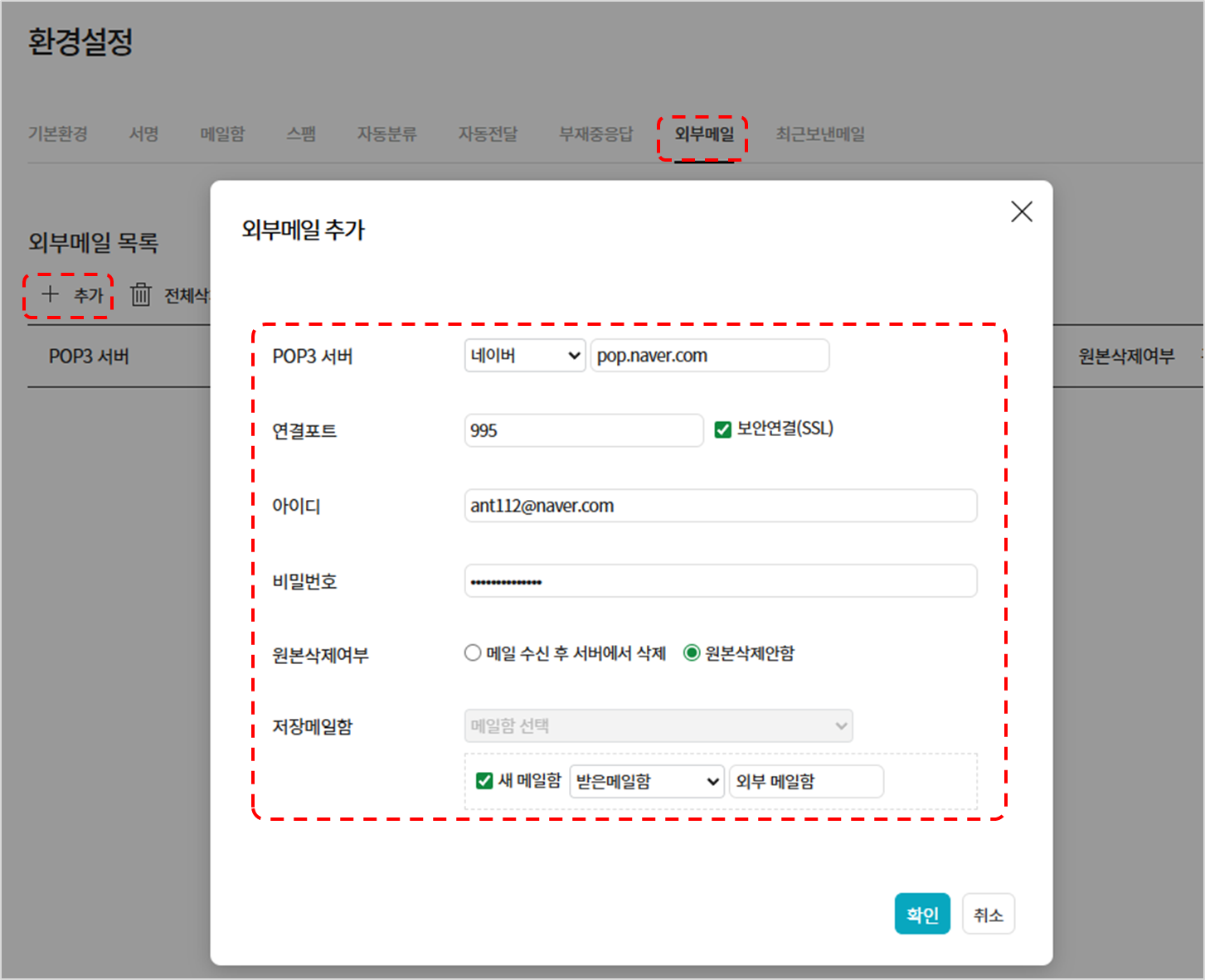Switch to the 외부메일 tab
The height and width of the screenshot is (980, 1205).
[x=703, y=134]
